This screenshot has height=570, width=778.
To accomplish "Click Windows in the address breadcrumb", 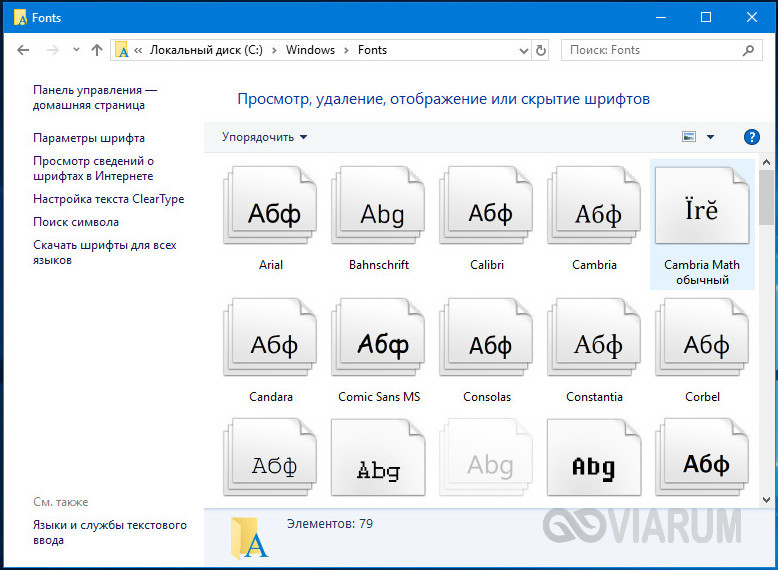I will tap(310, 50).
